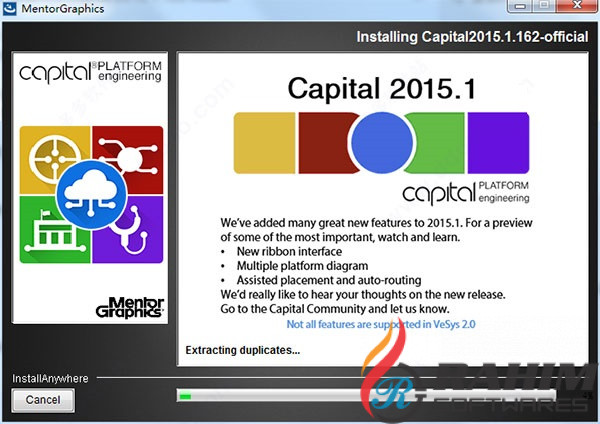Close the MentorGraphics installer window

coord(577,5)
